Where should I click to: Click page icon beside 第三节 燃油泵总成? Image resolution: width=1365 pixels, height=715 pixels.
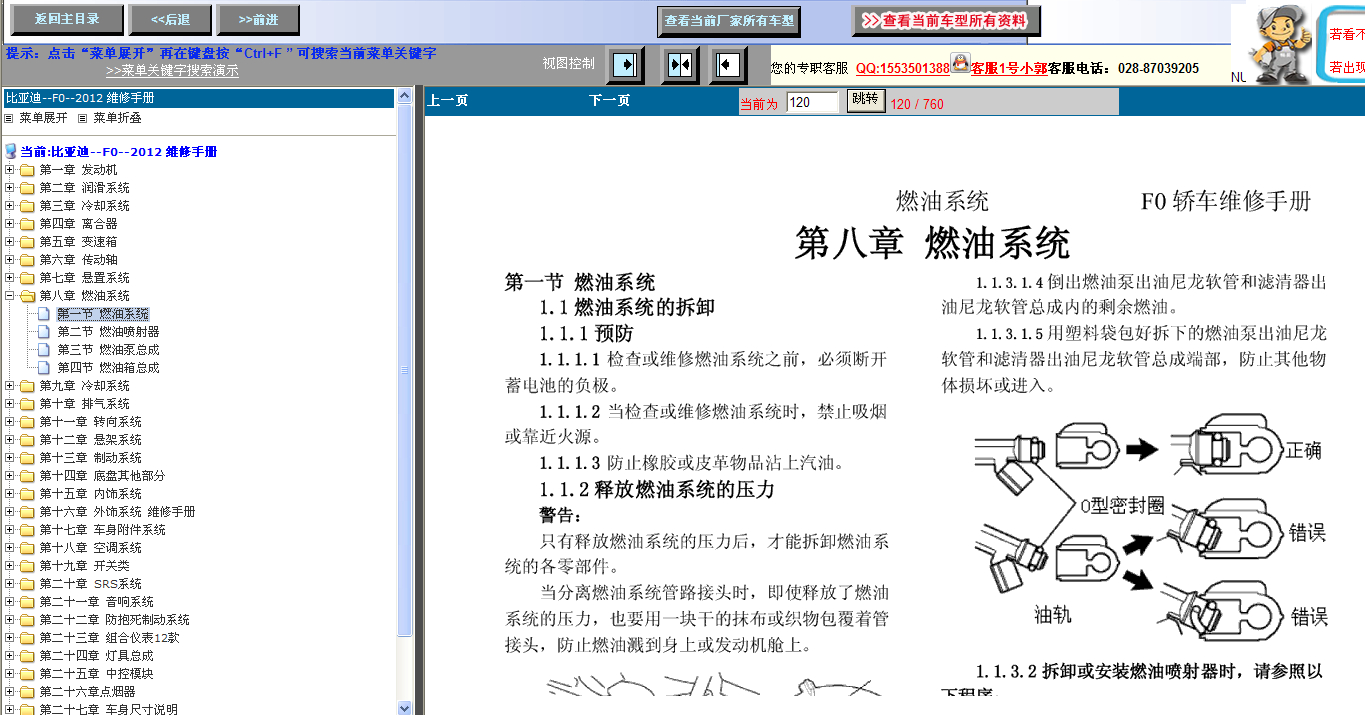(44, 350)
